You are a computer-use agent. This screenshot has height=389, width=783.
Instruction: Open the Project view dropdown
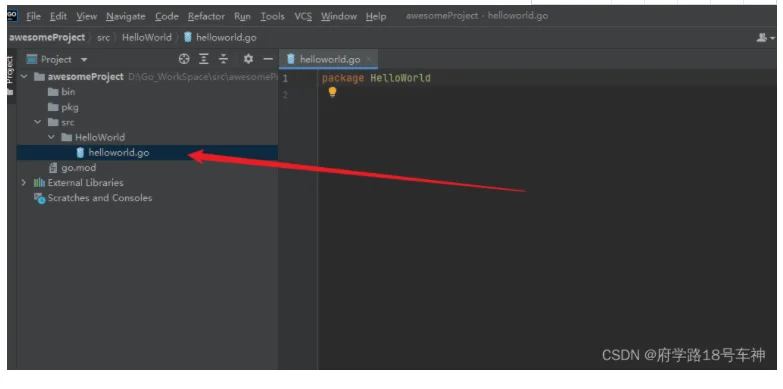(57, 59)
